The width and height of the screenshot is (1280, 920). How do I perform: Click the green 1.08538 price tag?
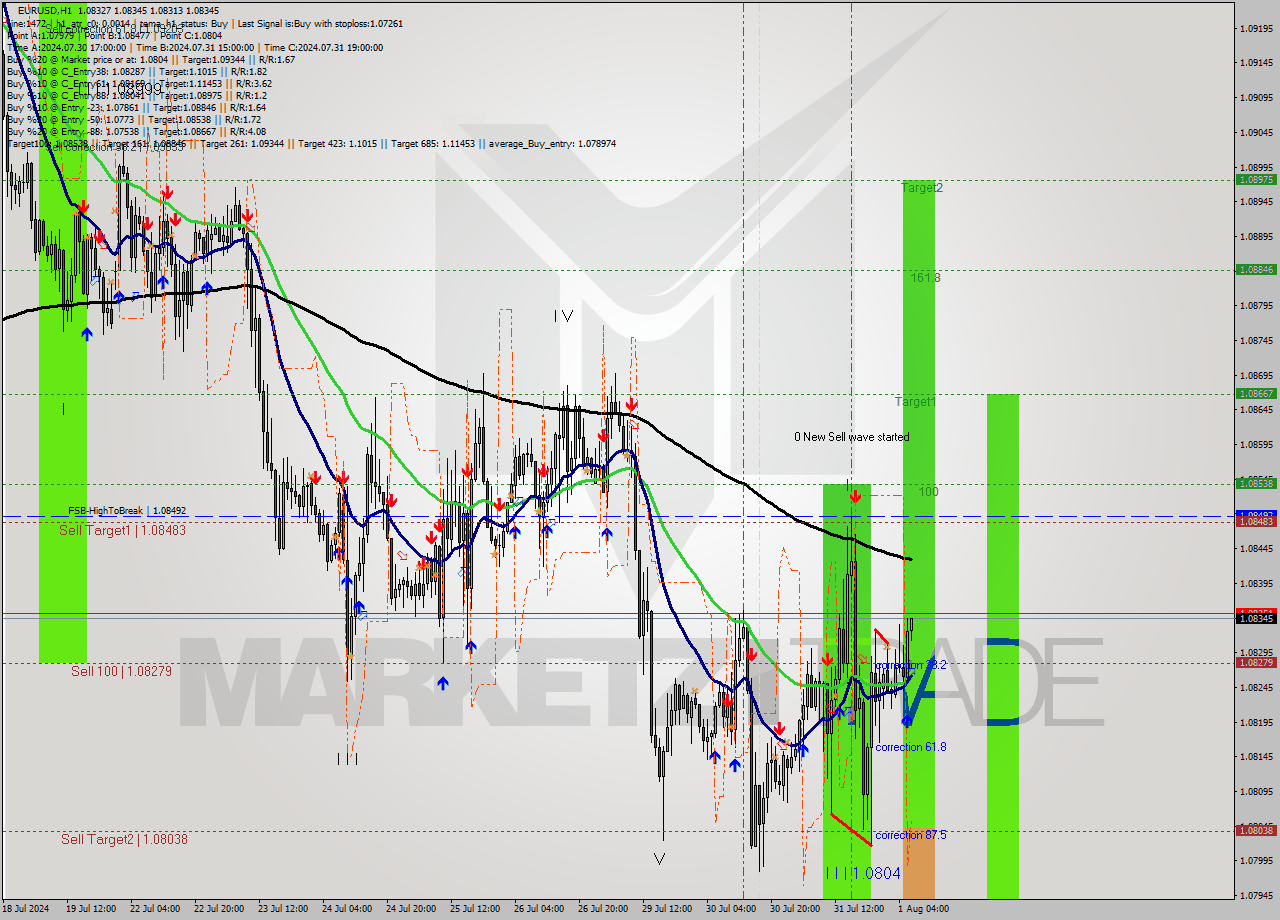click(1256, 483)
